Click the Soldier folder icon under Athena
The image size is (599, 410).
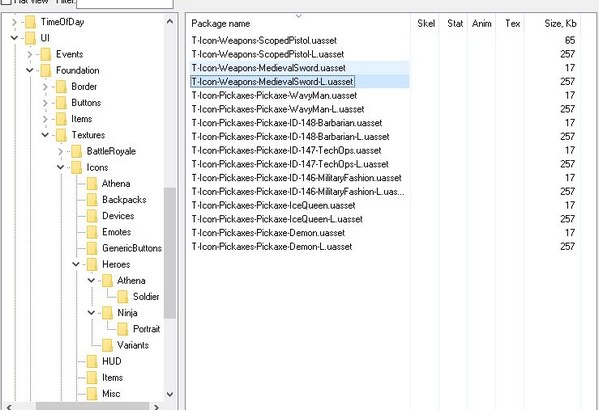[123, 297]
